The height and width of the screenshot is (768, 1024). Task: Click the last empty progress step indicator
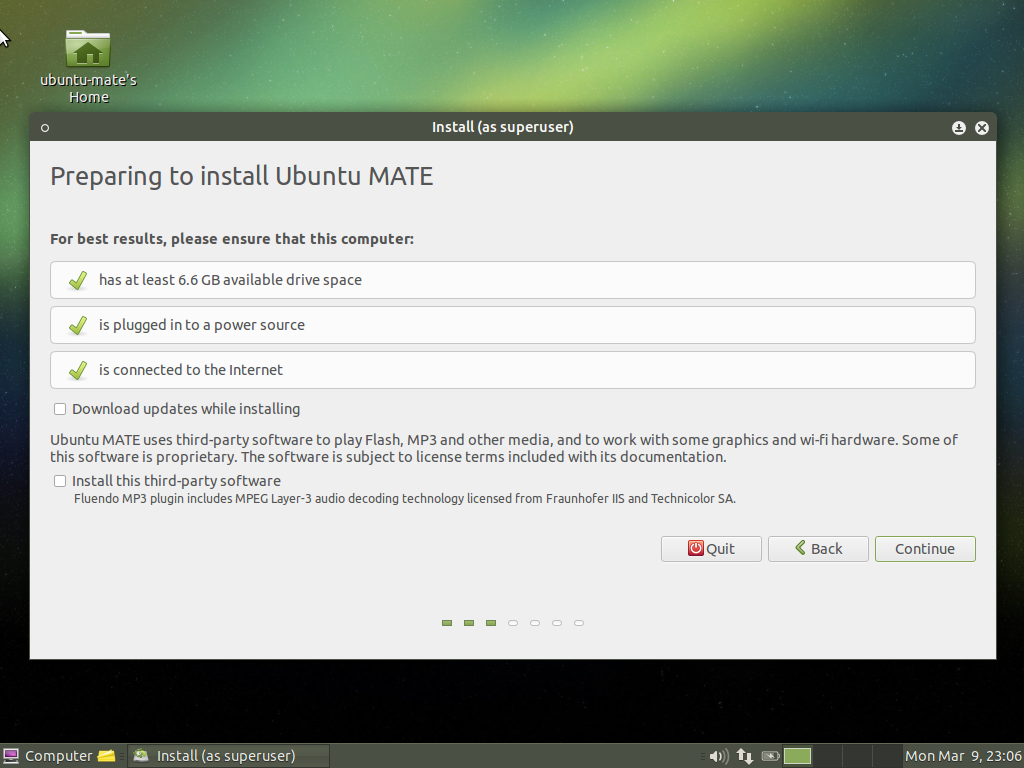579,623
